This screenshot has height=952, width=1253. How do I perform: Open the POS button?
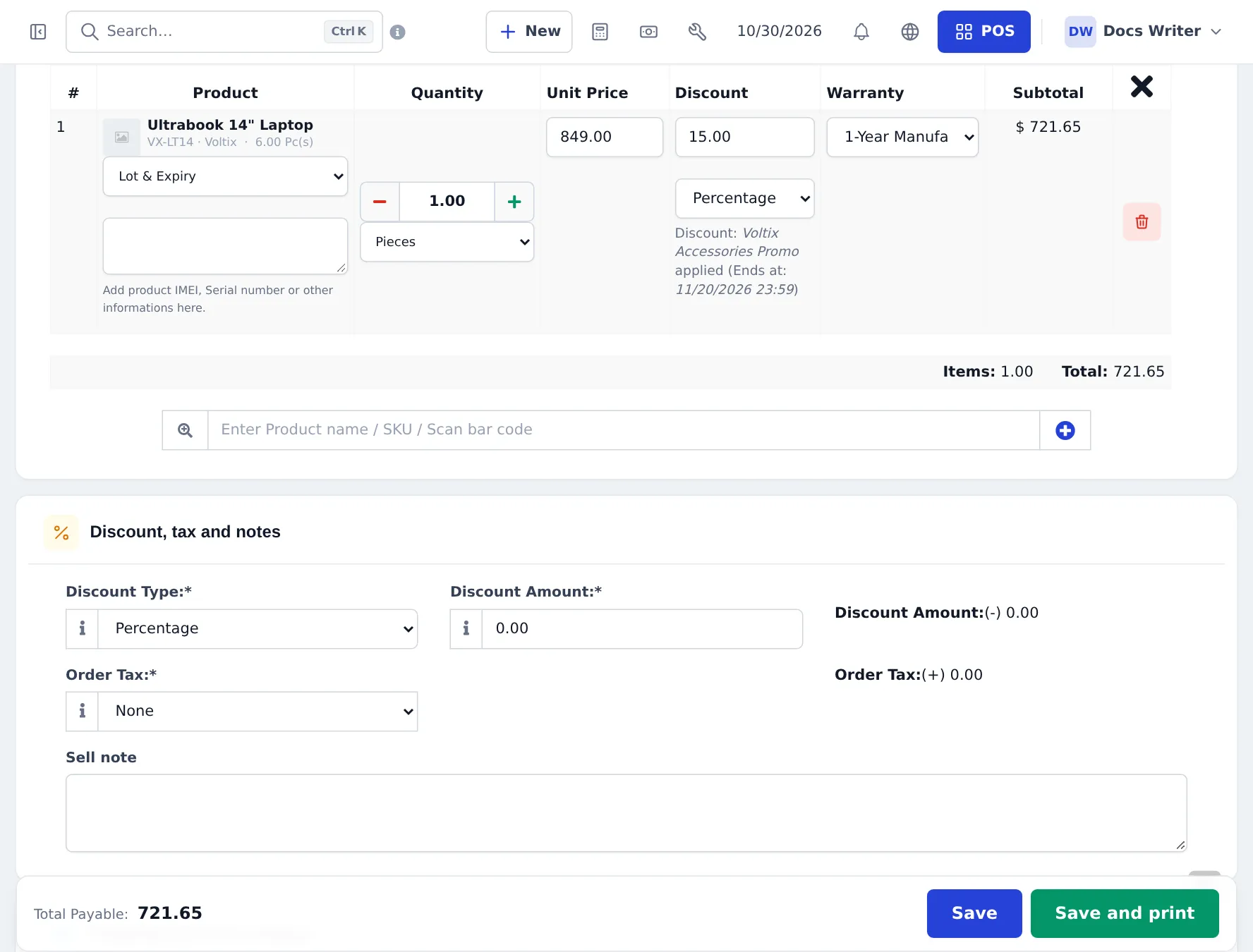coord(983,32)
